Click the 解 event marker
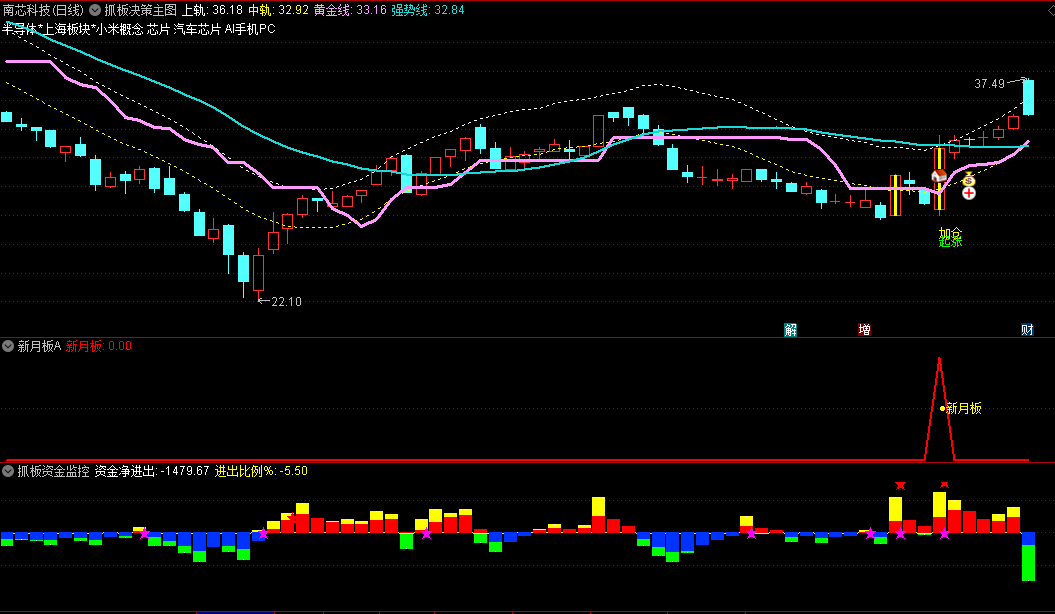This screenshot has height=614, width=1055. [x=791, y=330]
